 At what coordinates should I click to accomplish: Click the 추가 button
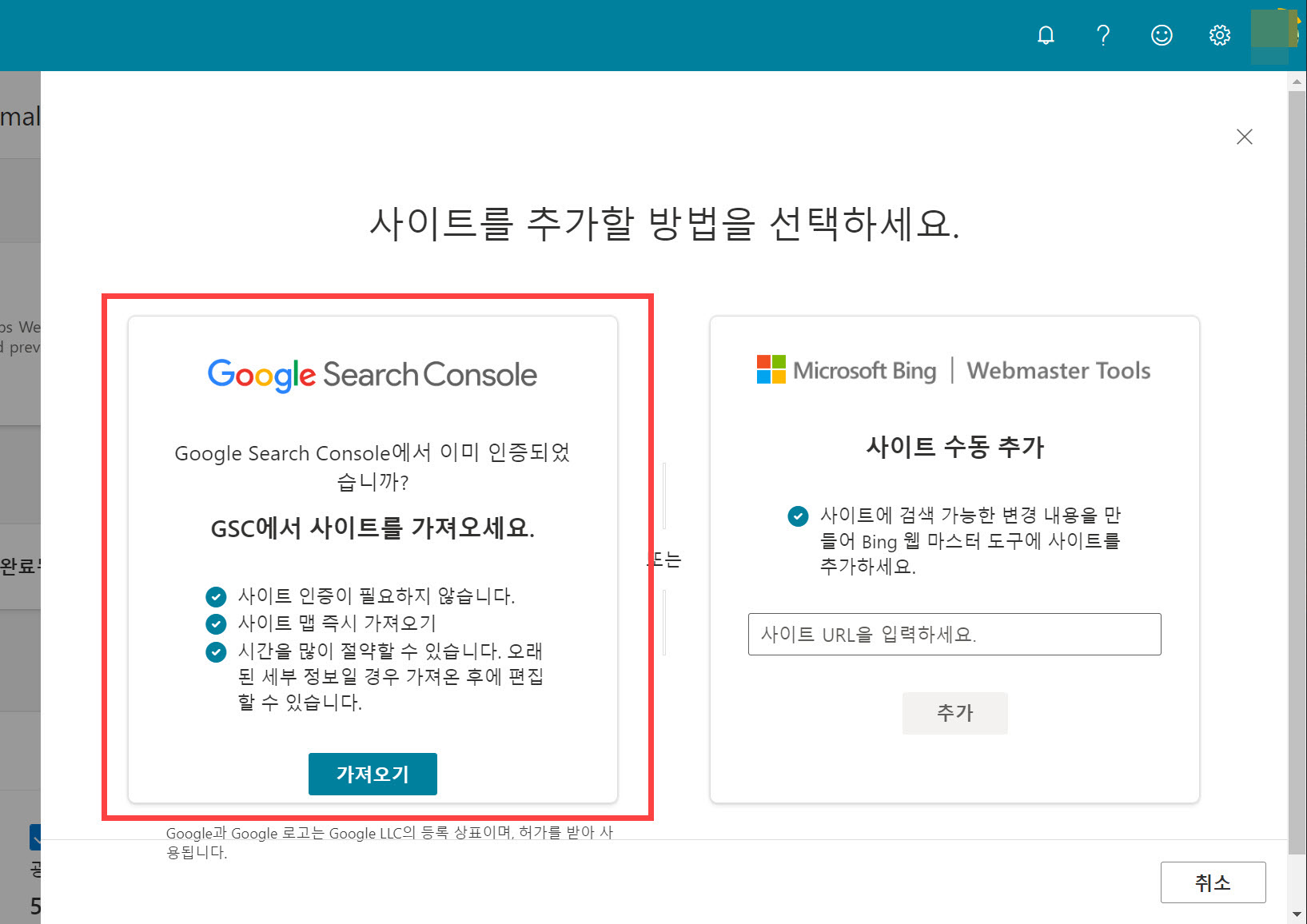click(954, 713)
